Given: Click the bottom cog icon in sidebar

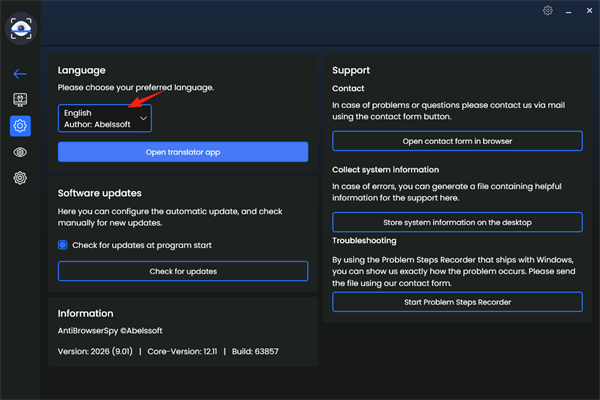Looking at the screenshot, I should pyautogui.click(x=20, y=178).
